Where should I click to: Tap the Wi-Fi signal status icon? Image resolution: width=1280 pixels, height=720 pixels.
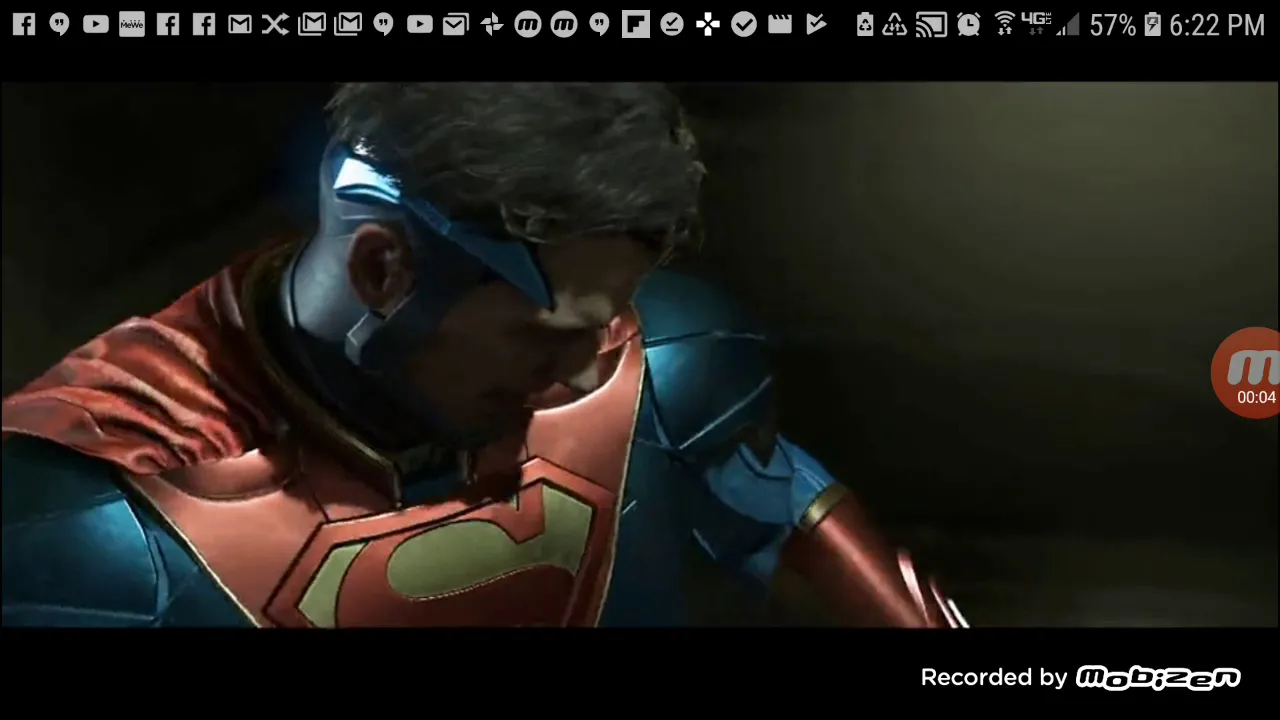click(x=1005, y=24)
